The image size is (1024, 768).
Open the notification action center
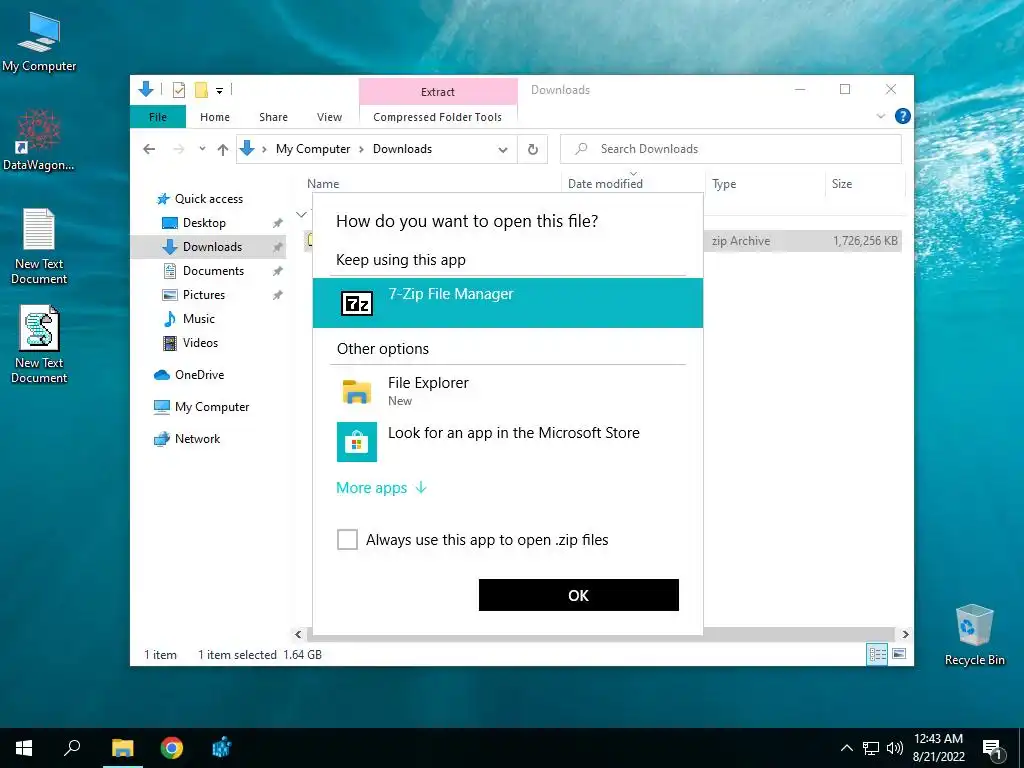[x=993, y=749]
